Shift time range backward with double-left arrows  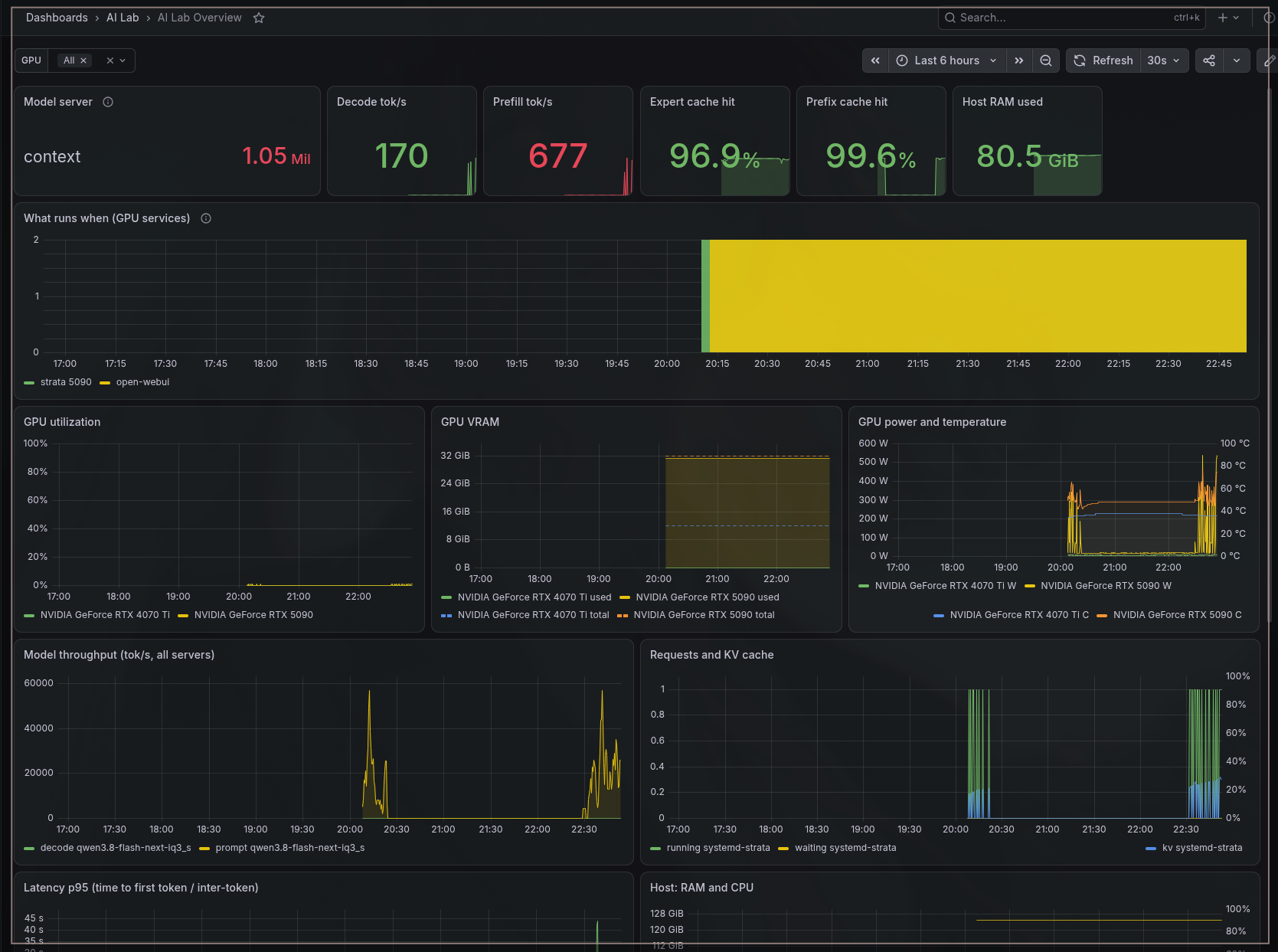tap(875, 61)
